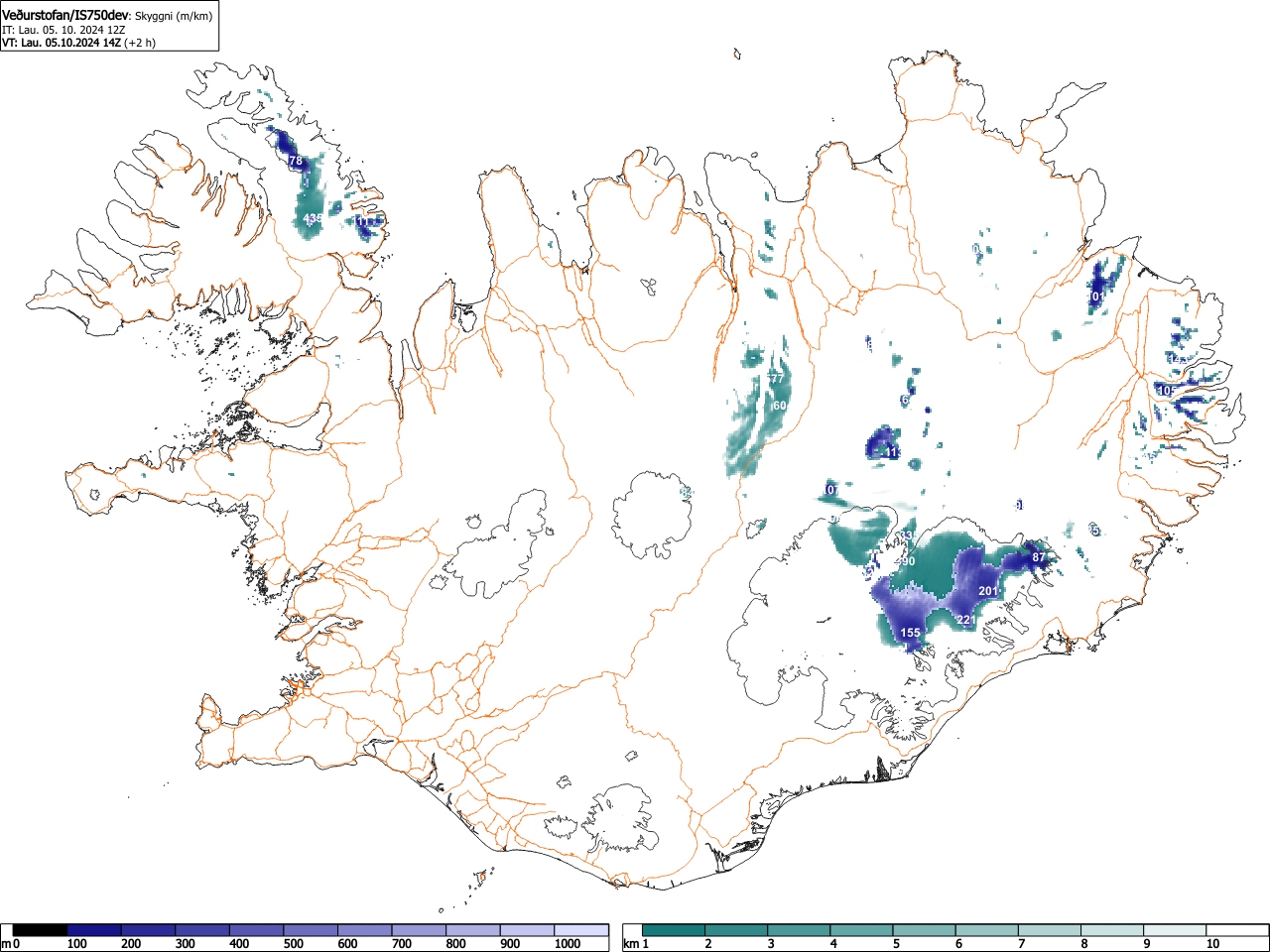
Task: Click the "8" tick label on the km legend
Action: tap(1083, 944)
